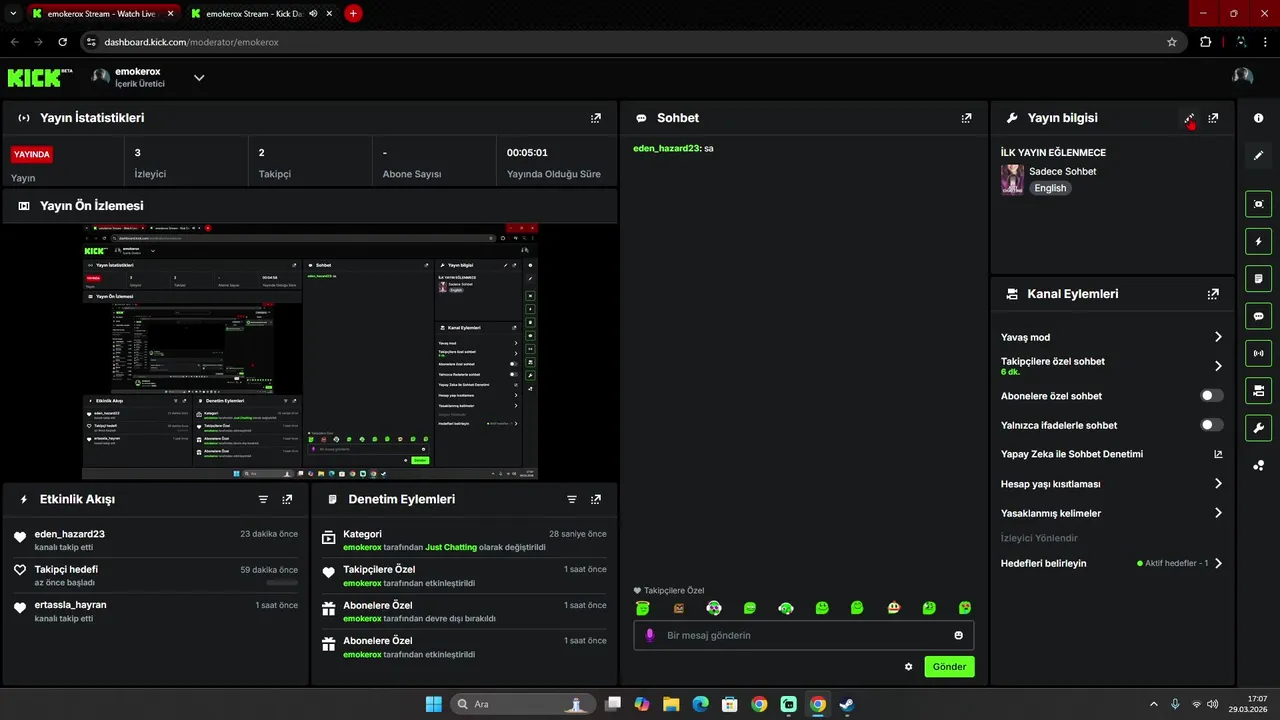
Task: Click the three-dots icon at the sidebar bottom
Action: [x=1259, y=465]
